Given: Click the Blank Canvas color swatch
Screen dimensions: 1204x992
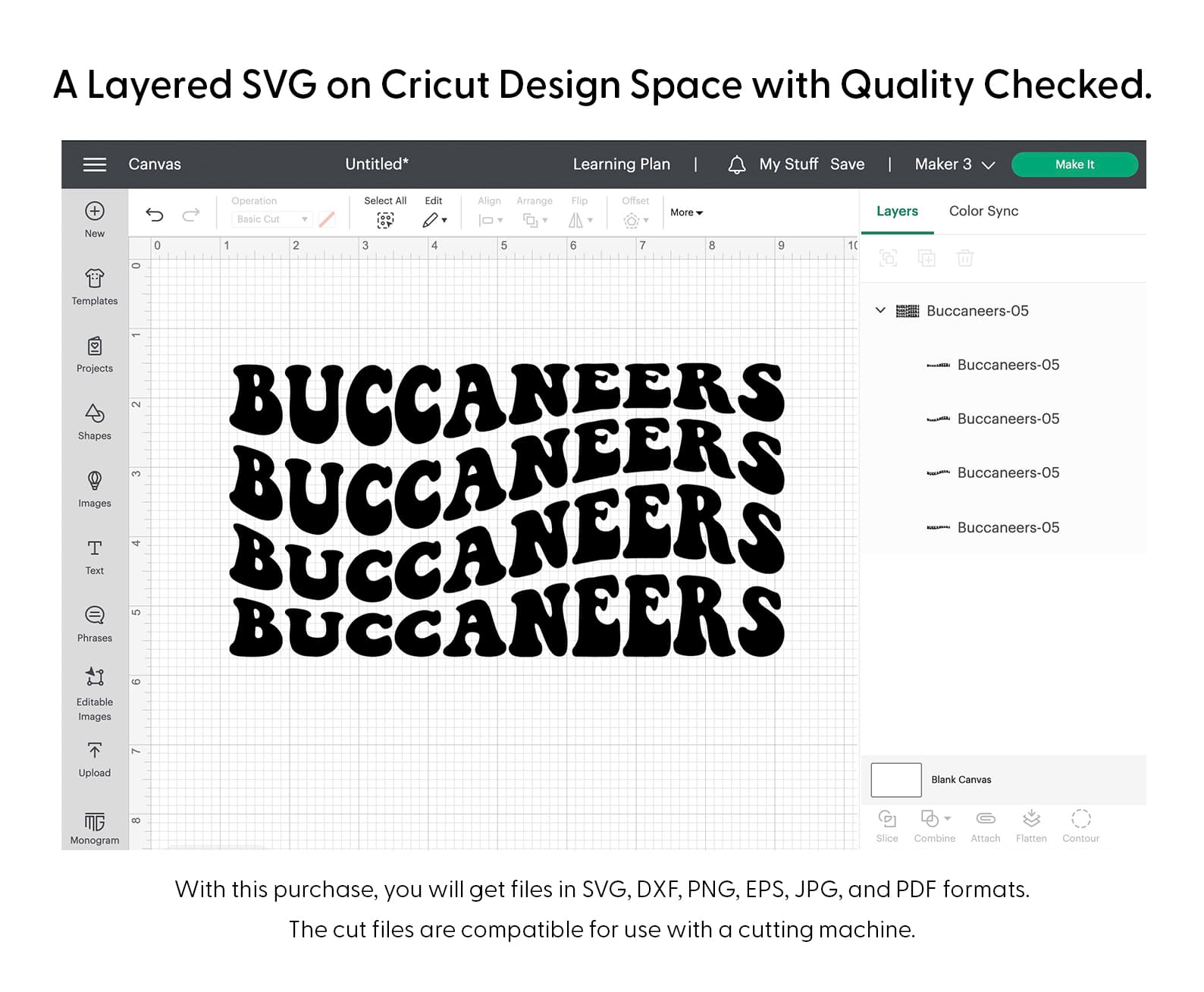Looking at the screenshot, I should [895, 780].
